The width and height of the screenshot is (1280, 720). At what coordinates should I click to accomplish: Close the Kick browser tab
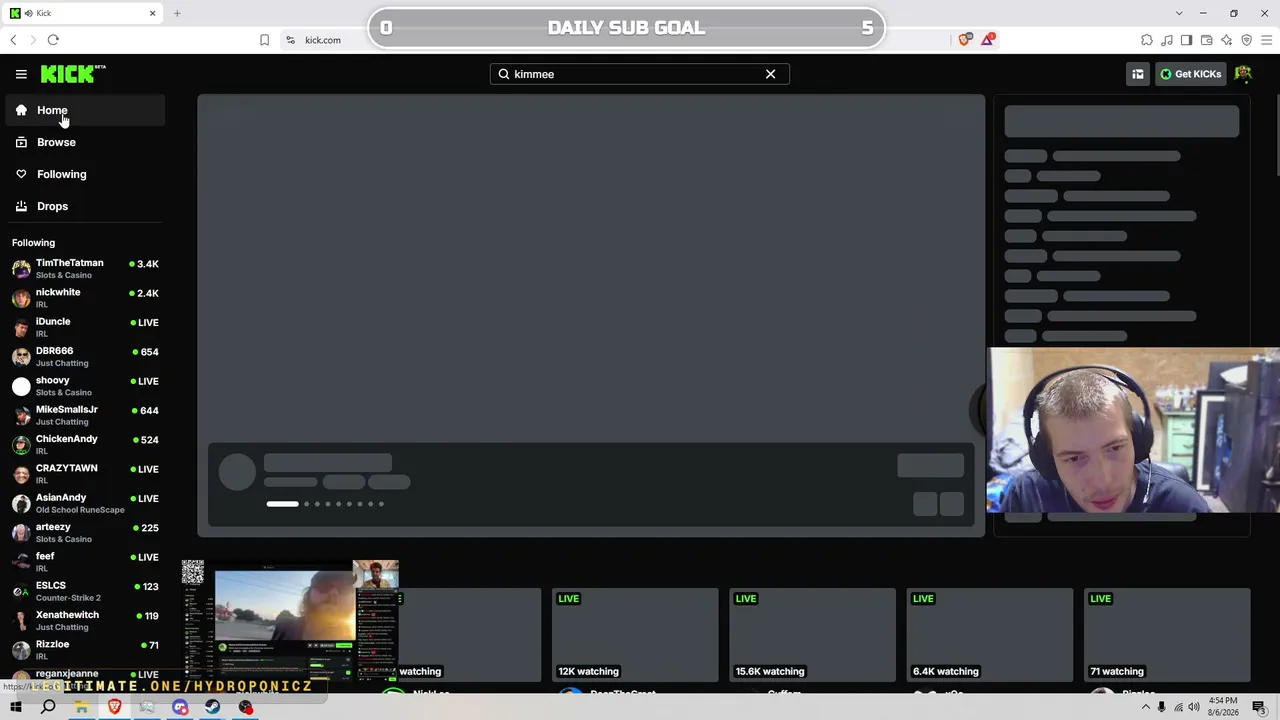pyautogui.click(x=152, y=13)
